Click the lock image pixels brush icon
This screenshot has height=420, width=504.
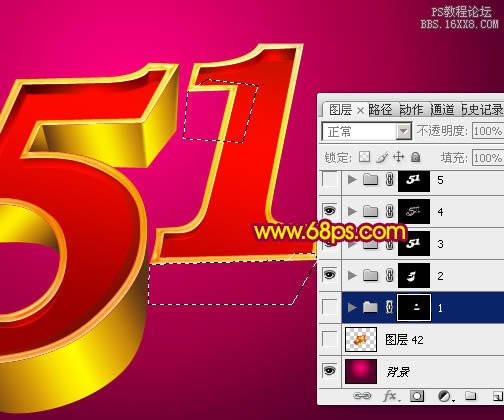382,157
